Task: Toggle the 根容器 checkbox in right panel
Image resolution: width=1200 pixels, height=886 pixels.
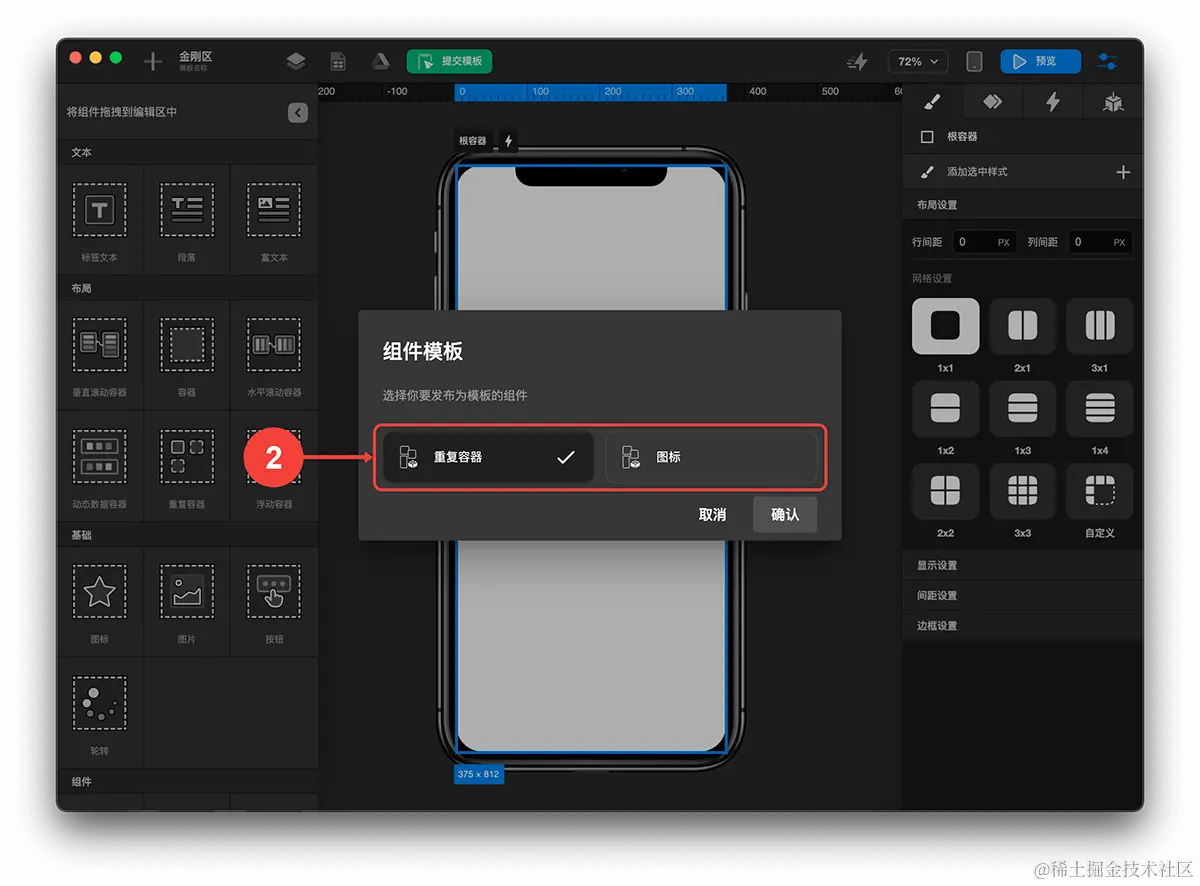Action: [927, 137]
